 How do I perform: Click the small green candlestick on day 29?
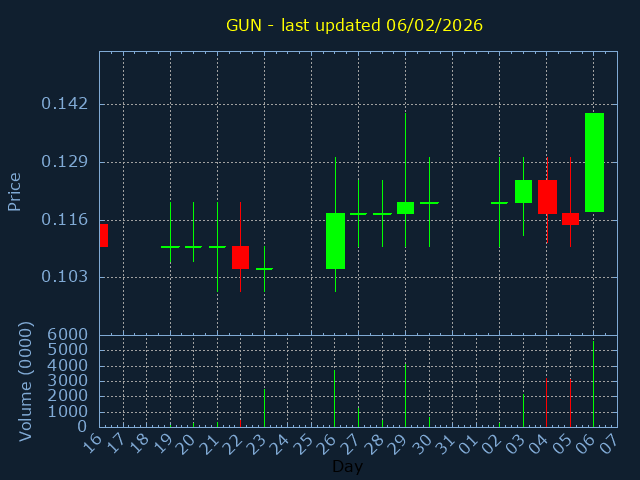pyautogui.click(x=405, y=208)
